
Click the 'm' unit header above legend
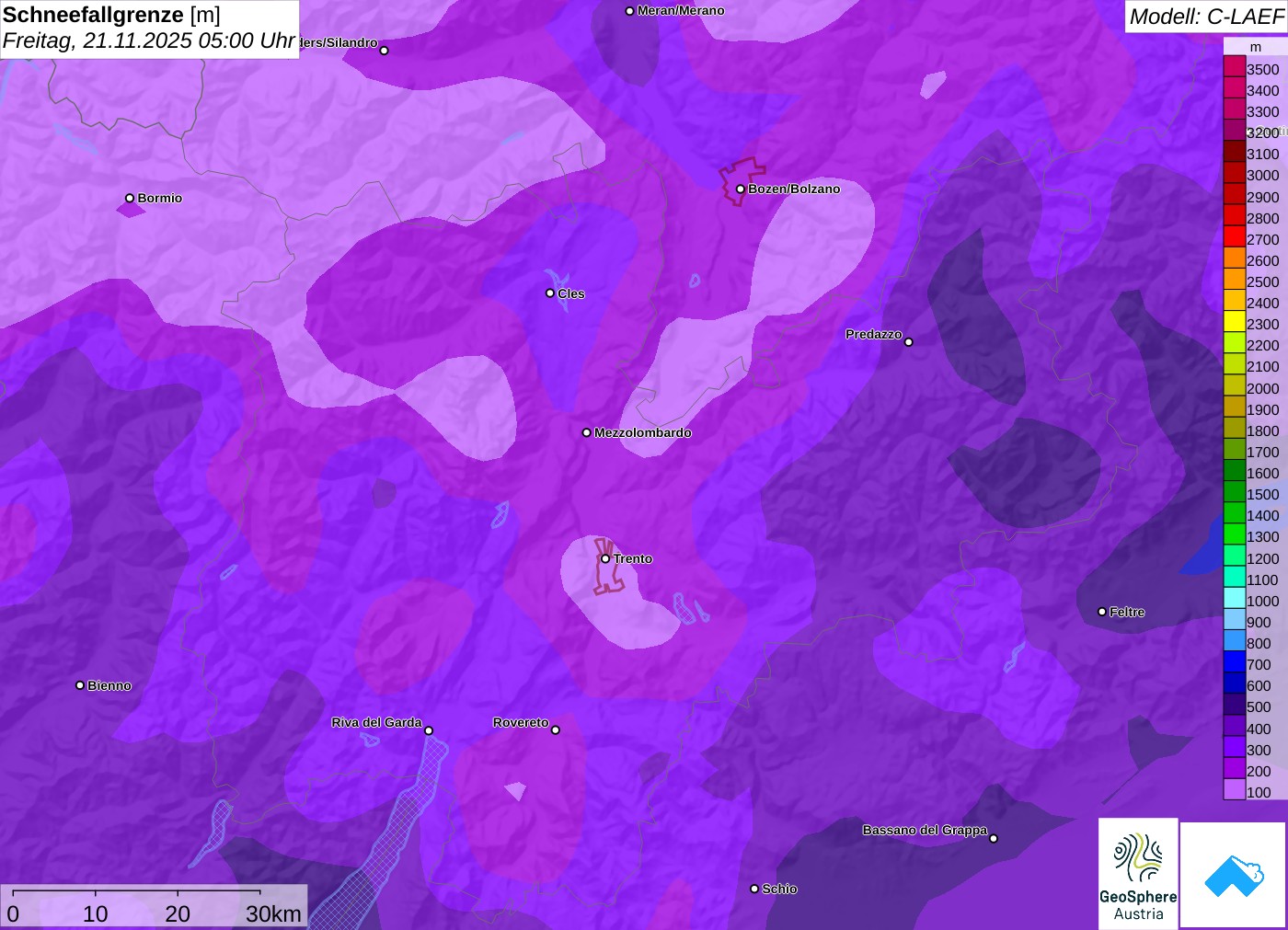click(x=1256, y=47)
